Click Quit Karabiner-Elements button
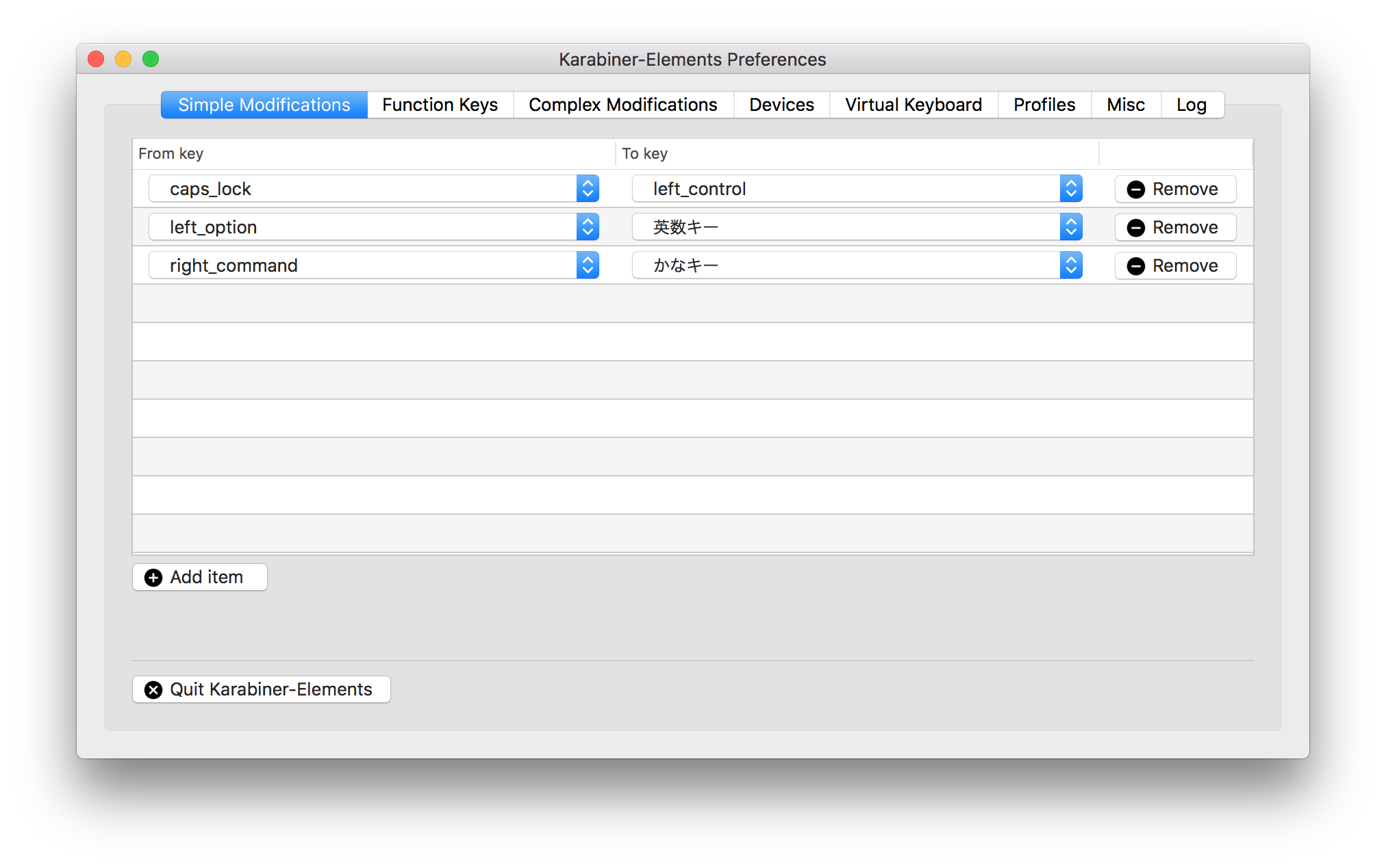 (261, 689)
